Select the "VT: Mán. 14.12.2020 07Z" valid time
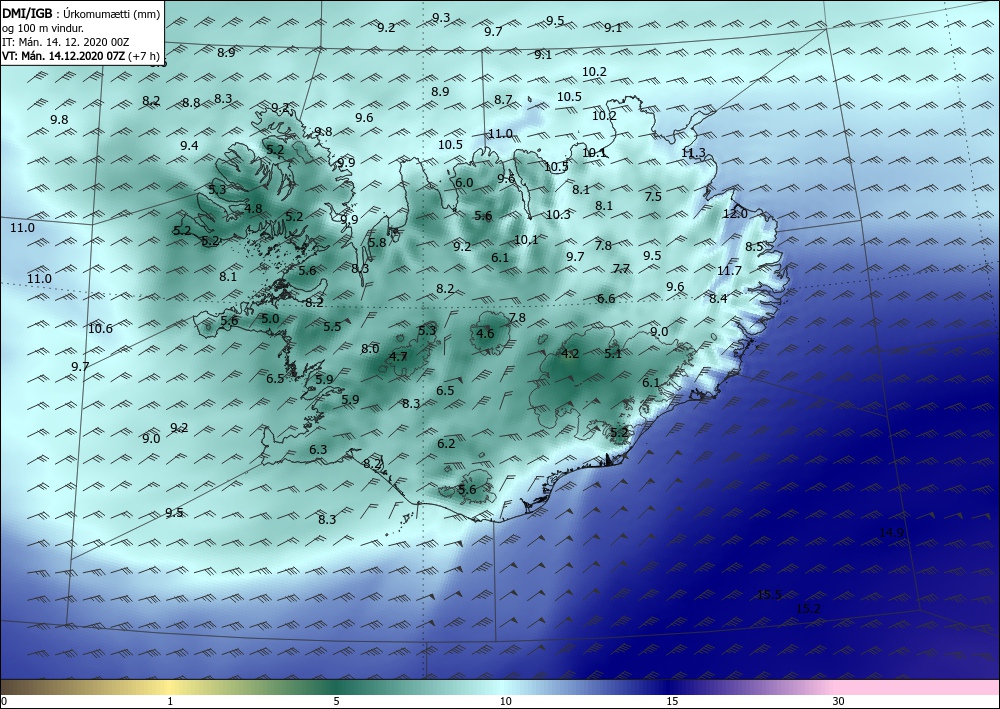 click(x=63, y=56)
